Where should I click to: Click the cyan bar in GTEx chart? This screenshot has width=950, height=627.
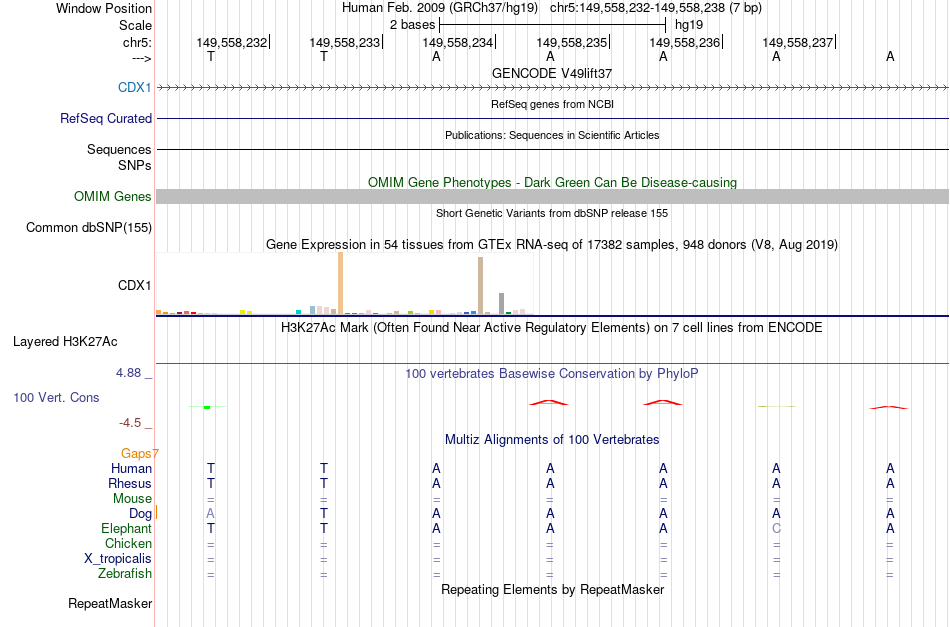tap(299, 312)
